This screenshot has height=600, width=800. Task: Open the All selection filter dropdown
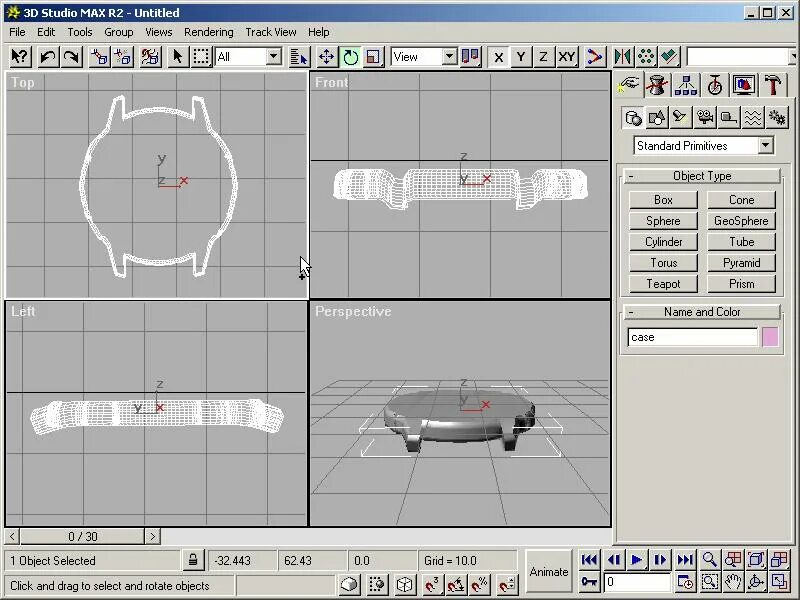[274, 57]
